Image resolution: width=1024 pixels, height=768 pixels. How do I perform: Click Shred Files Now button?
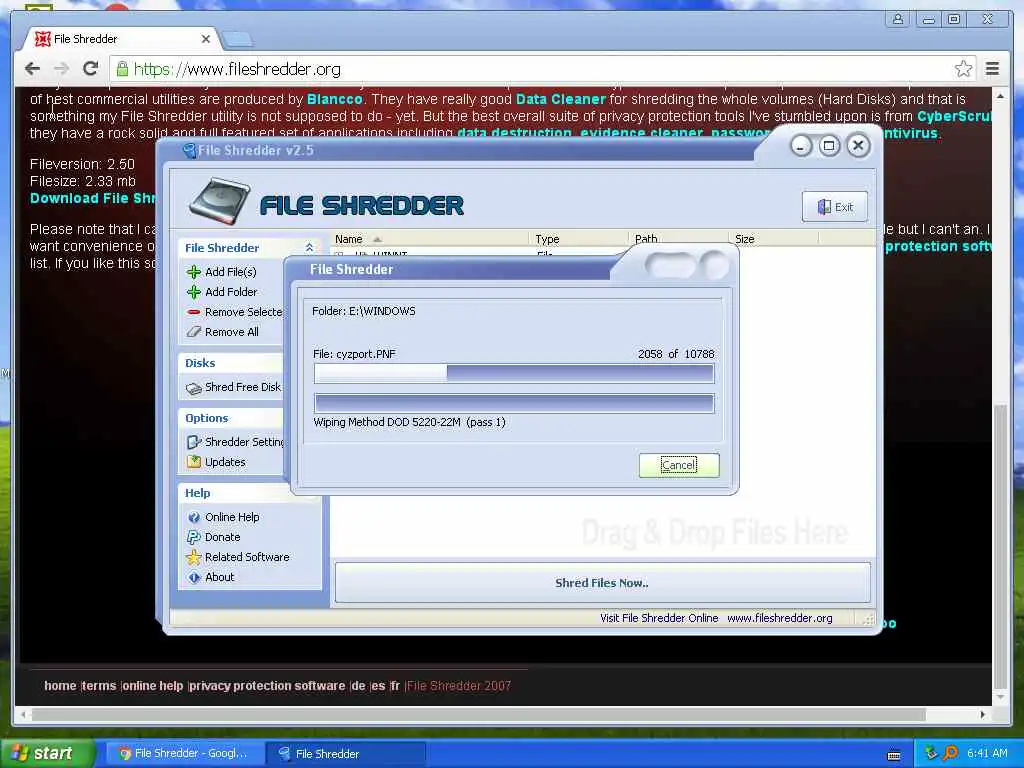[x=602, y=583]
